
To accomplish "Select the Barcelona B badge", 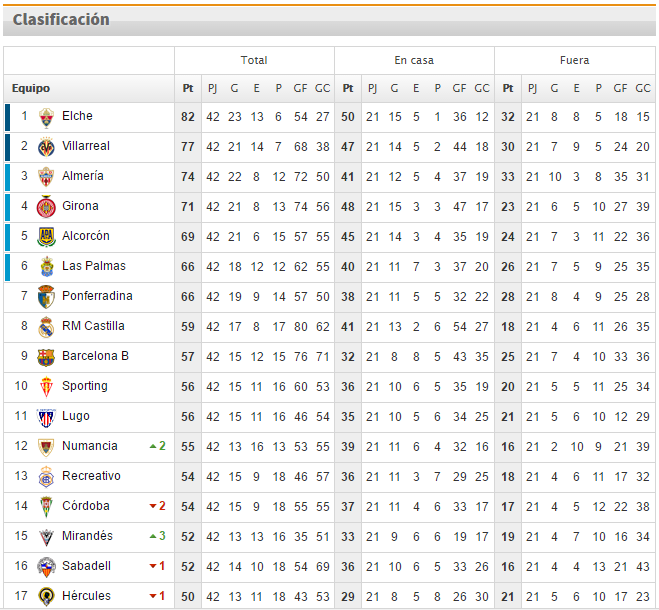I will click(x=46, y=357).
